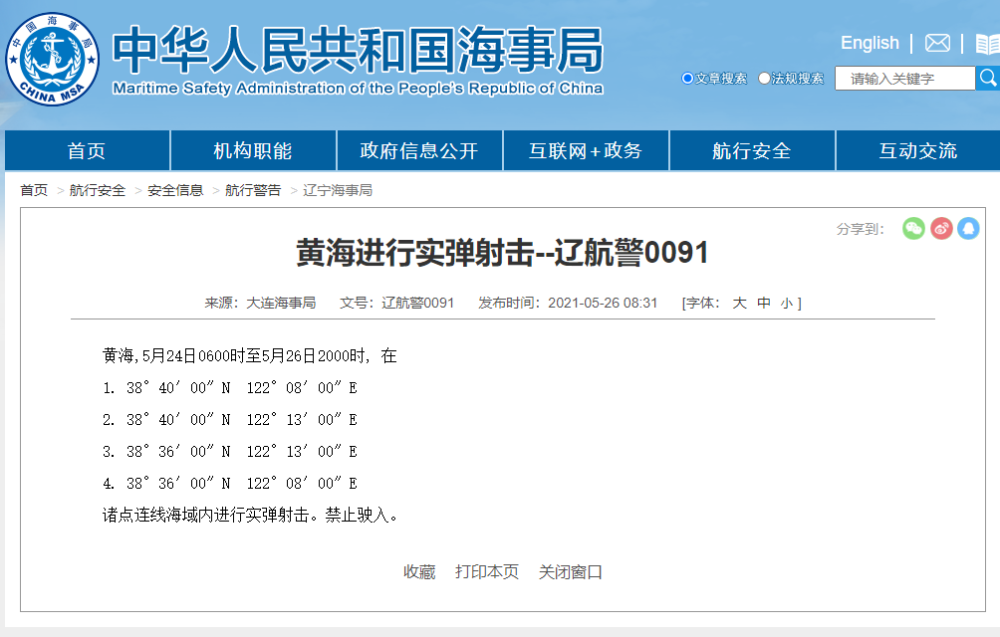1000x637 pixels.
Task: Select the 文章搜索 radio option
Action: pos(686,77)
